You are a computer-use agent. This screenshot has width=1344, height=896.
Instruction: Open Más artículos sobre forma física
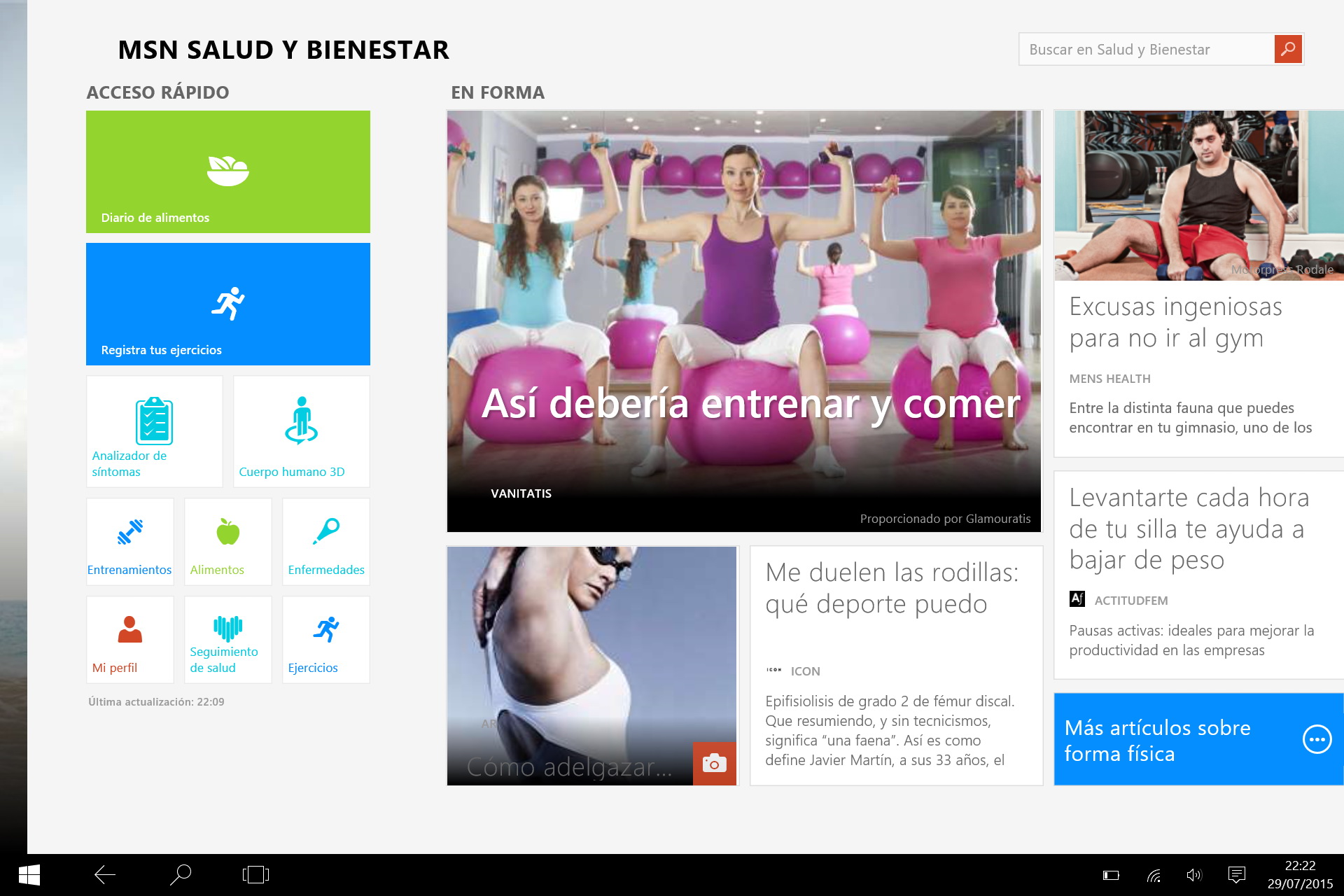coord(1198,740)
